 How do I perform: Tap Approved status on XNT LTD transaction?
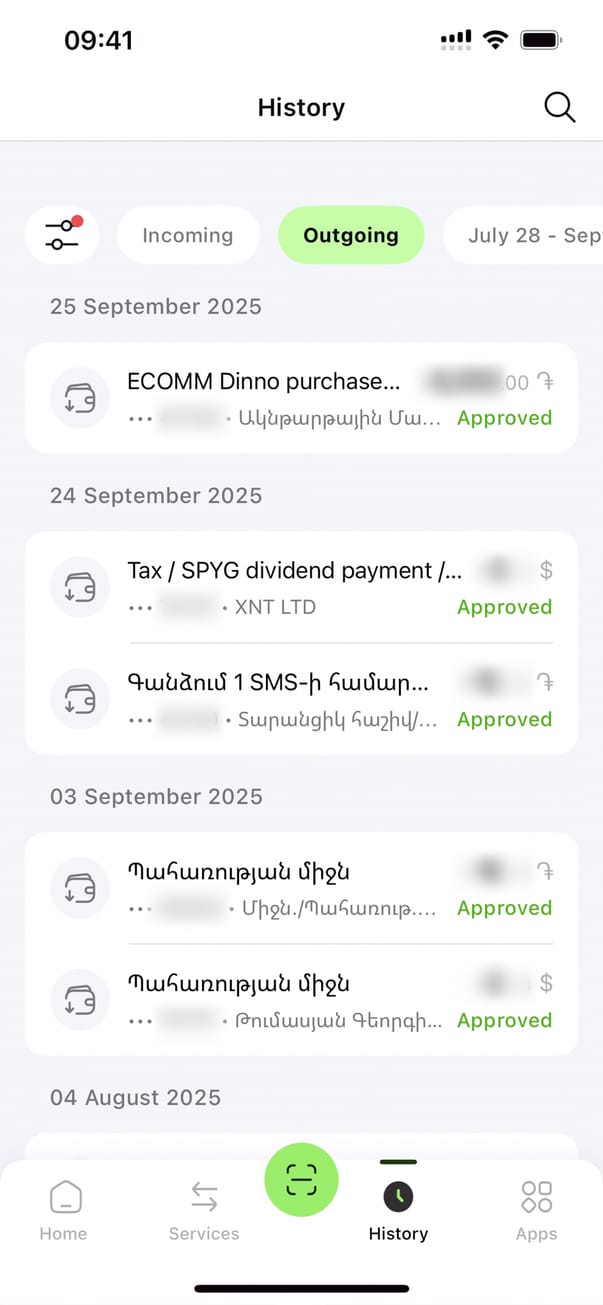pos(504,607)
